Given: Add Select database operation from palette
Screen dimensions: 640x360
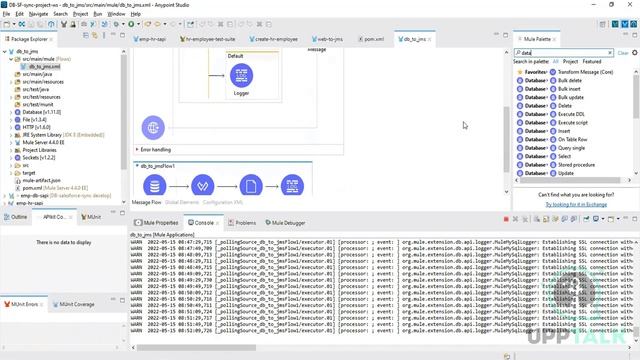Looking at the screenshot, I should point(564,156).
